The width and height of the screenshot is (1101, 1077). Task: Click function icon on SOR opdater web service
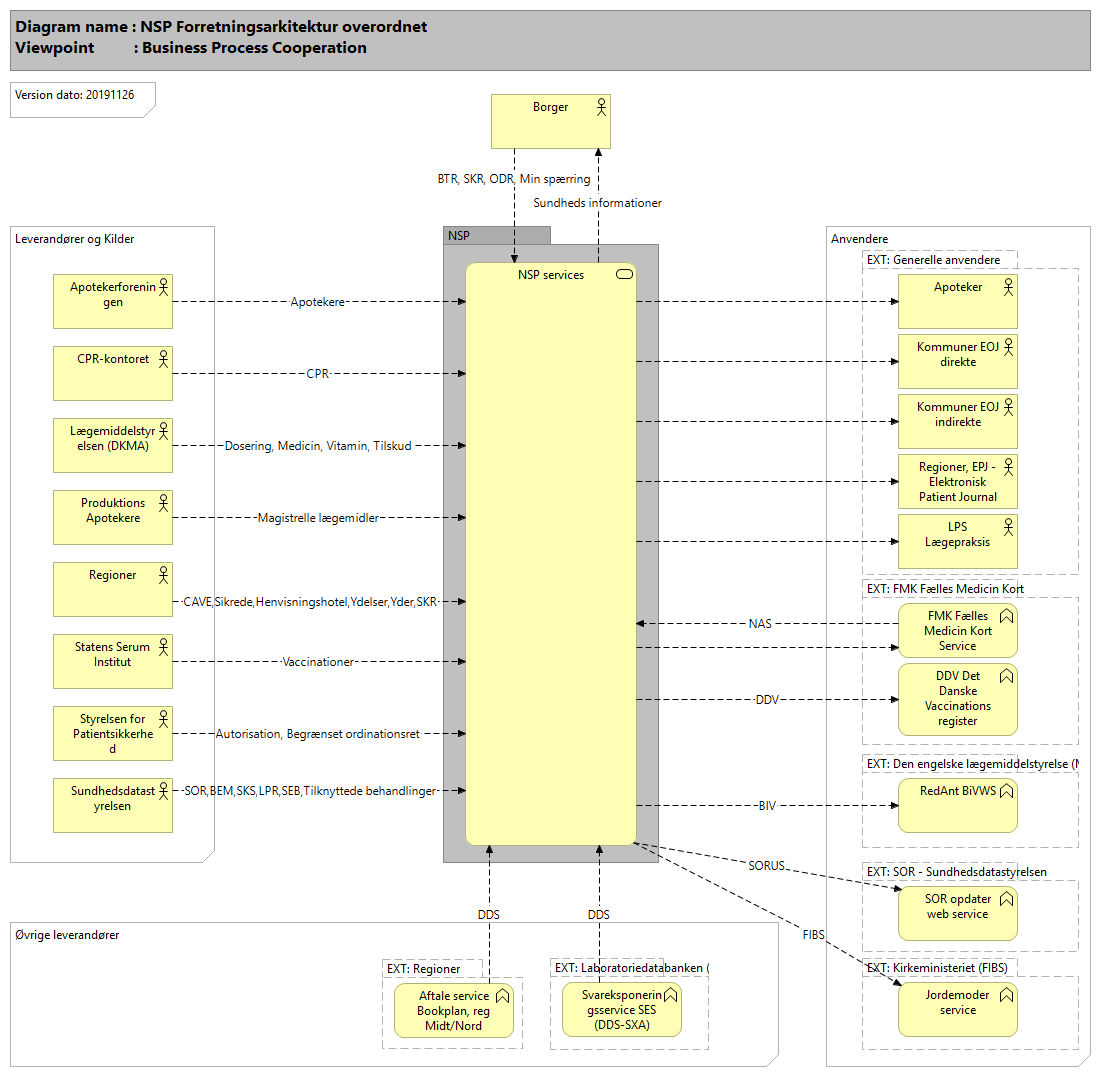(1007, 898)
